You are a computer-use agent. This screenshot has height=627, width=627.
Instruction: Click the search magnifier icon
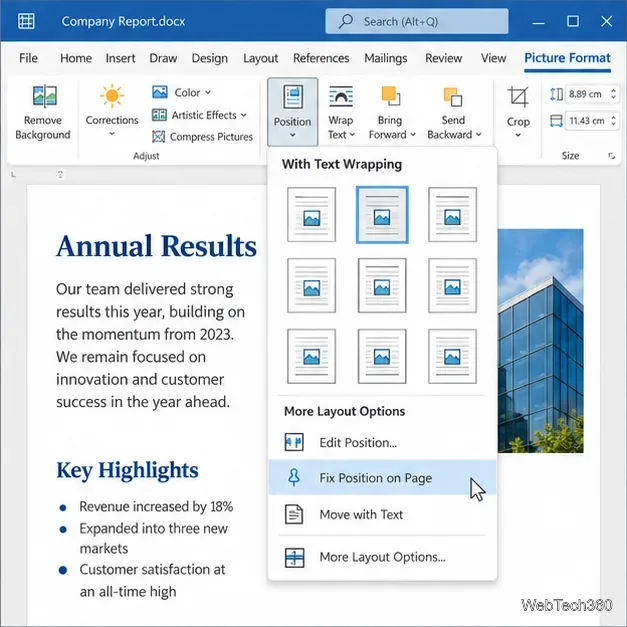(x=345, y=21)
